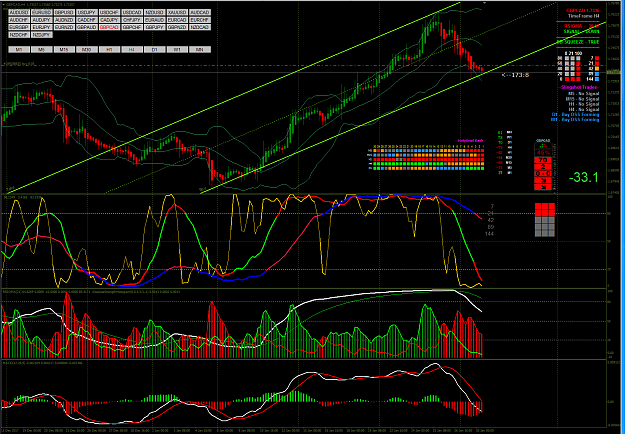The height and width of the screenshot is (434, 625).
Task: Select the USDJPY symbol button
Action: (87, 12)
